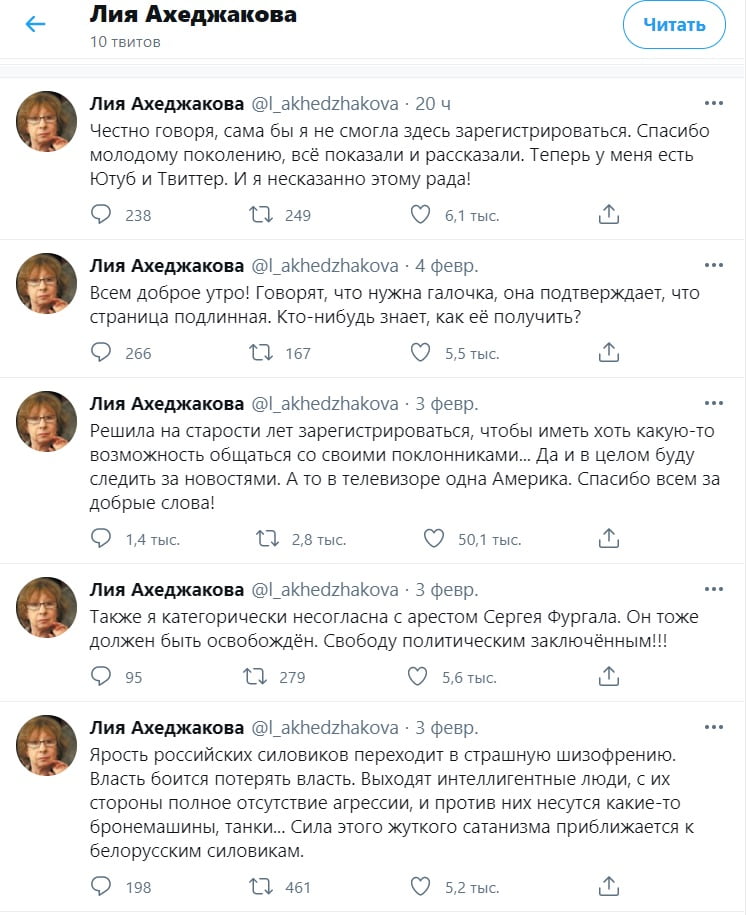Follow the account with the Читать button
Viewport: 749px width, 915px height.
click(674, 25)
